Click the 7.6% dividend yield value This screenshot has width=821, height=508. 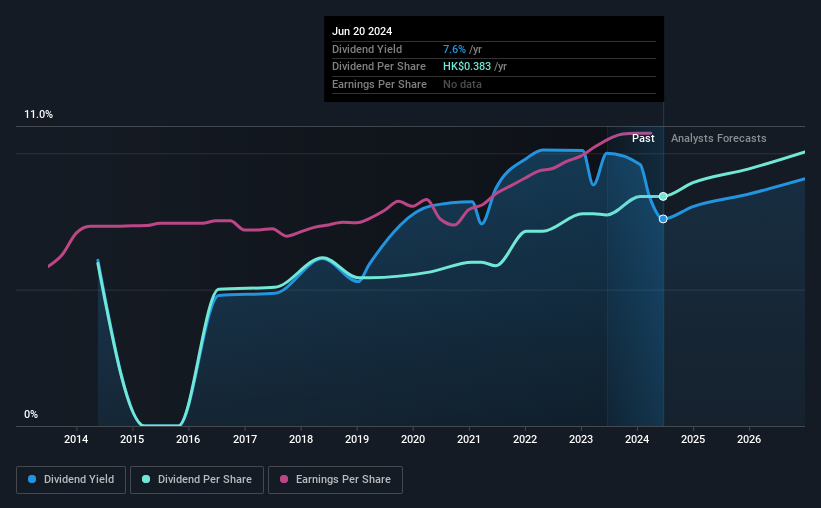454,49
